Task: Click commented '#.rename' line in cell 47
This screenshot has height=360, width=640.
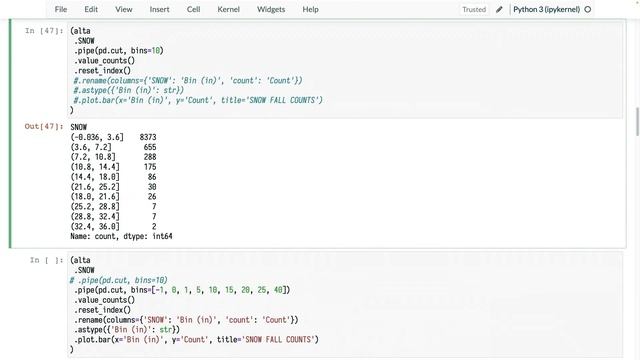Action: pyautogui.click(x=188, y=80)
